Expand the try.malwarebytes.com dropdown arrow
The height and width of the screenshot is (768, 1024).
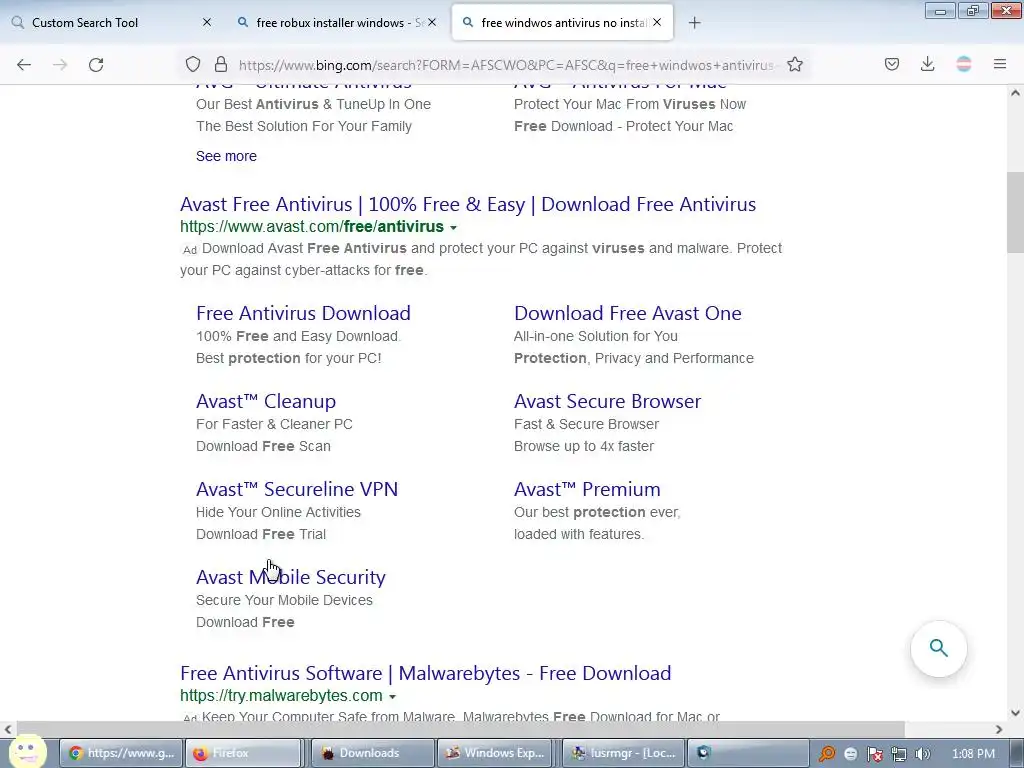click(x=392, y=697)
